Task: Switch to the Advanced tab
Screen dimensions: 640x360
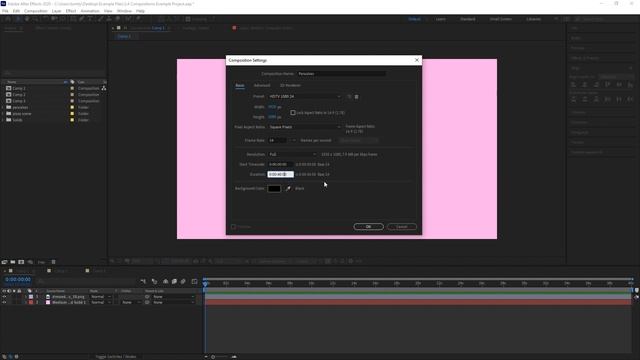Action: (262, 85)
